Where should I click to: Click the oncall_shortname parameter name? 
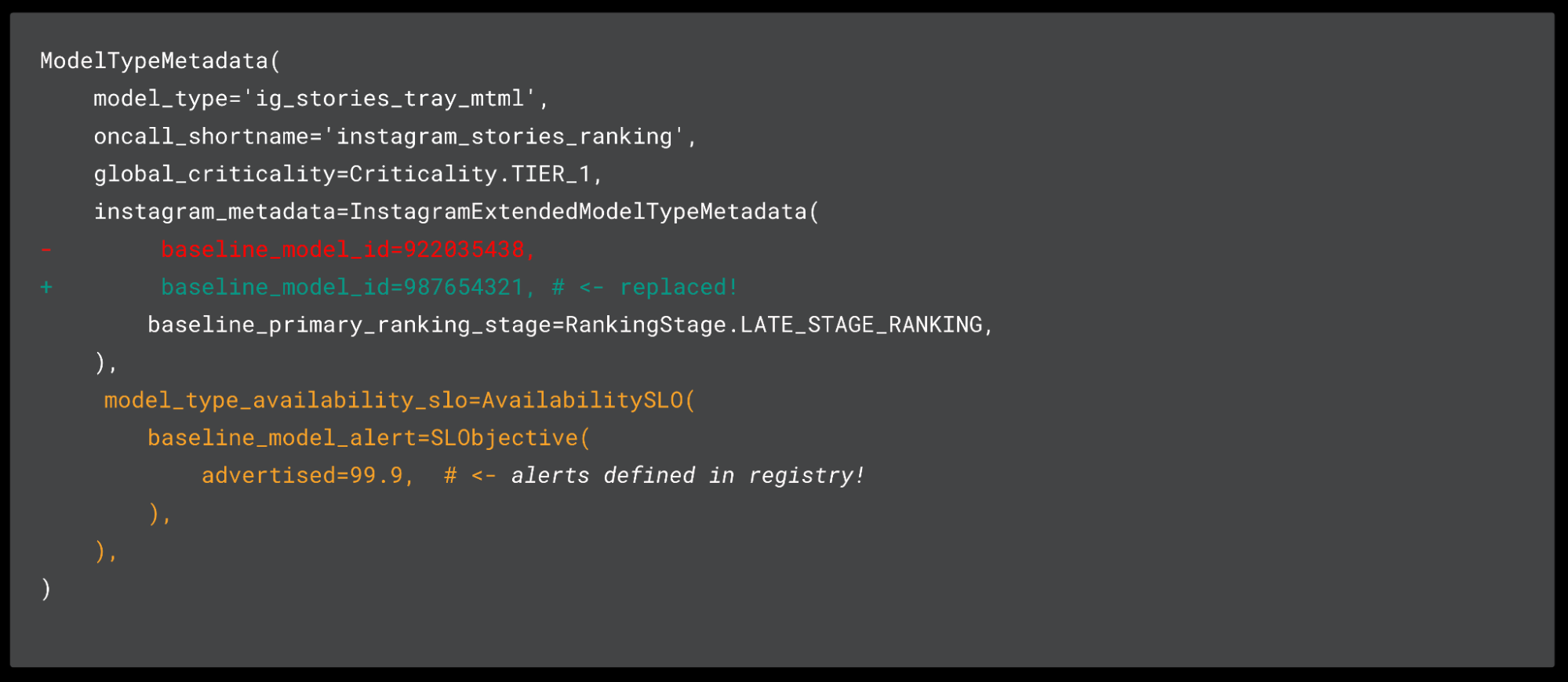[x=202, y=136]
